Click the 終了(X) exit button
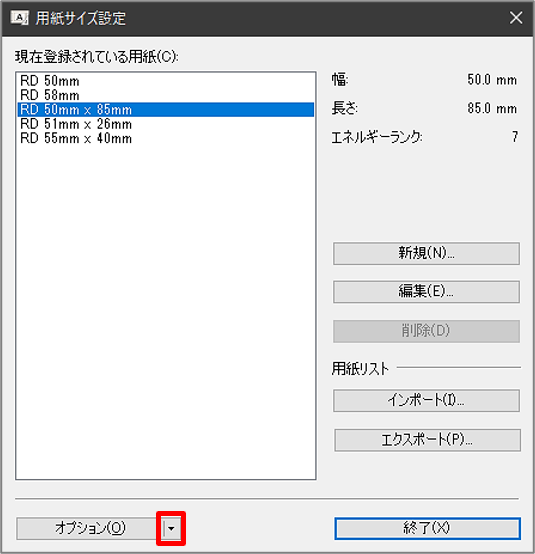This screenshot has width=535, height=554. [427, 529]
